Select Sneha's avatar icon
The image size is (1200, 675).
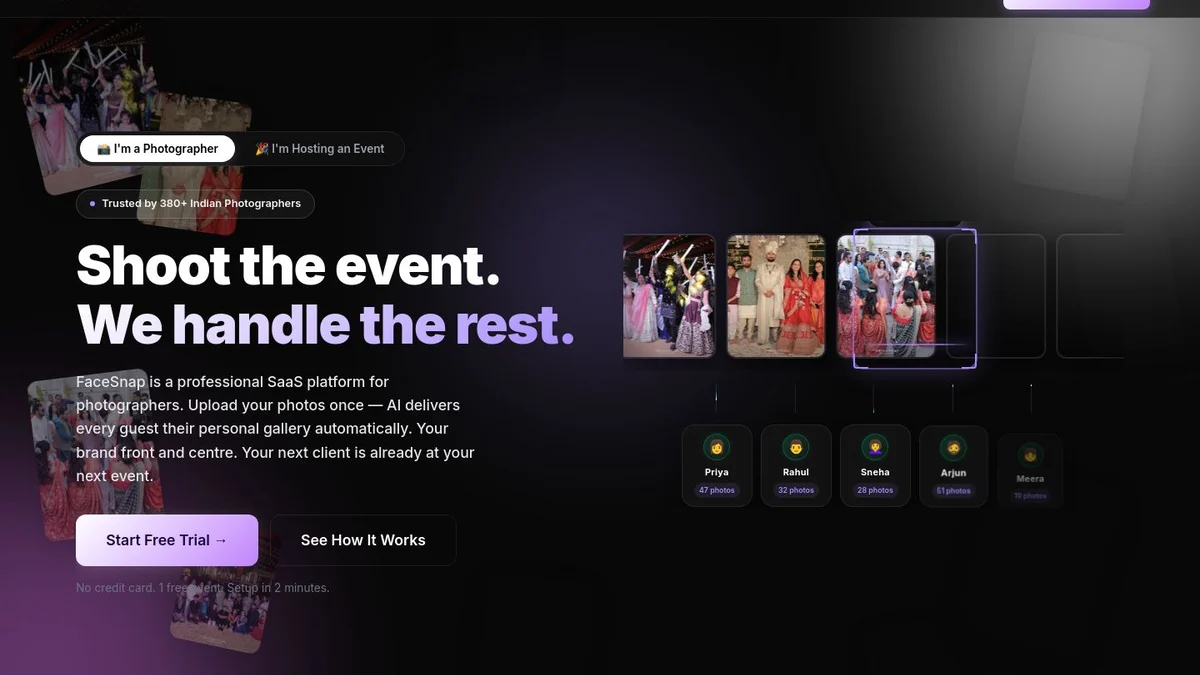click(x=875, y=446)
